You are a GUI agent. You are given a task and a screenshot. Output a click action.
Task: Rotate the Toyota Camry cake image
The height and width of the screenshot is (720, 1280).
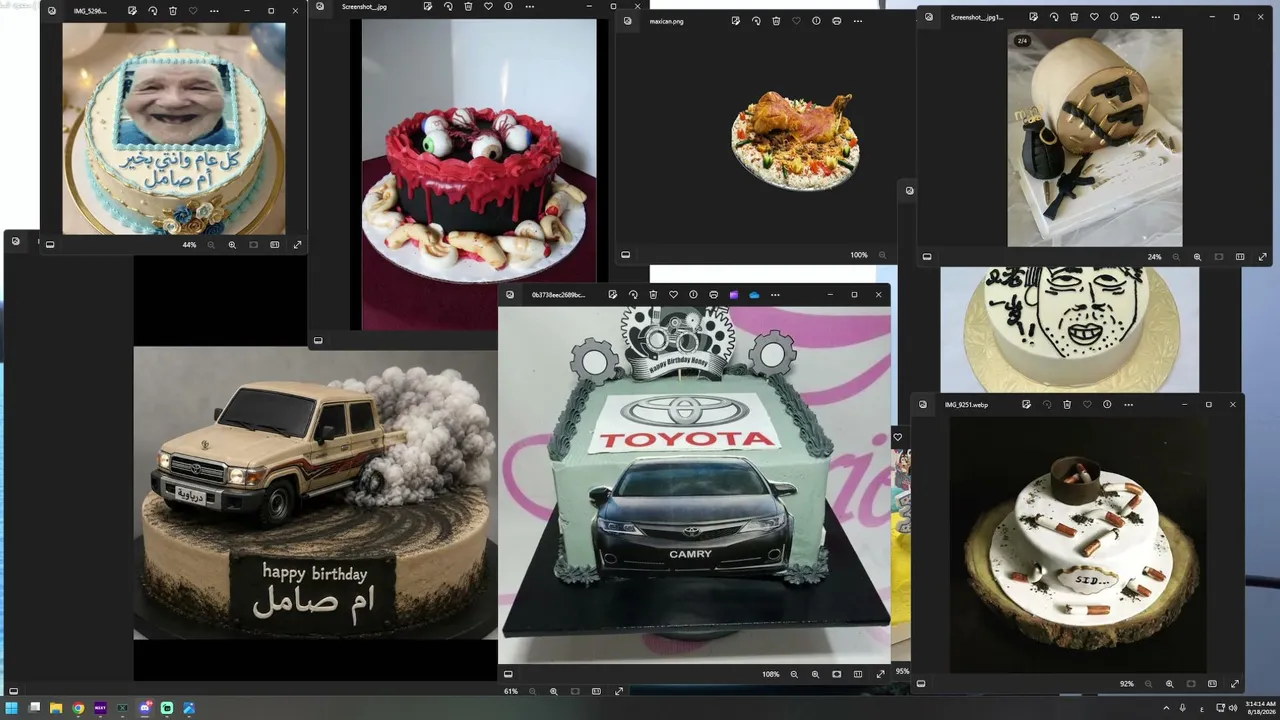pos(633,295)
